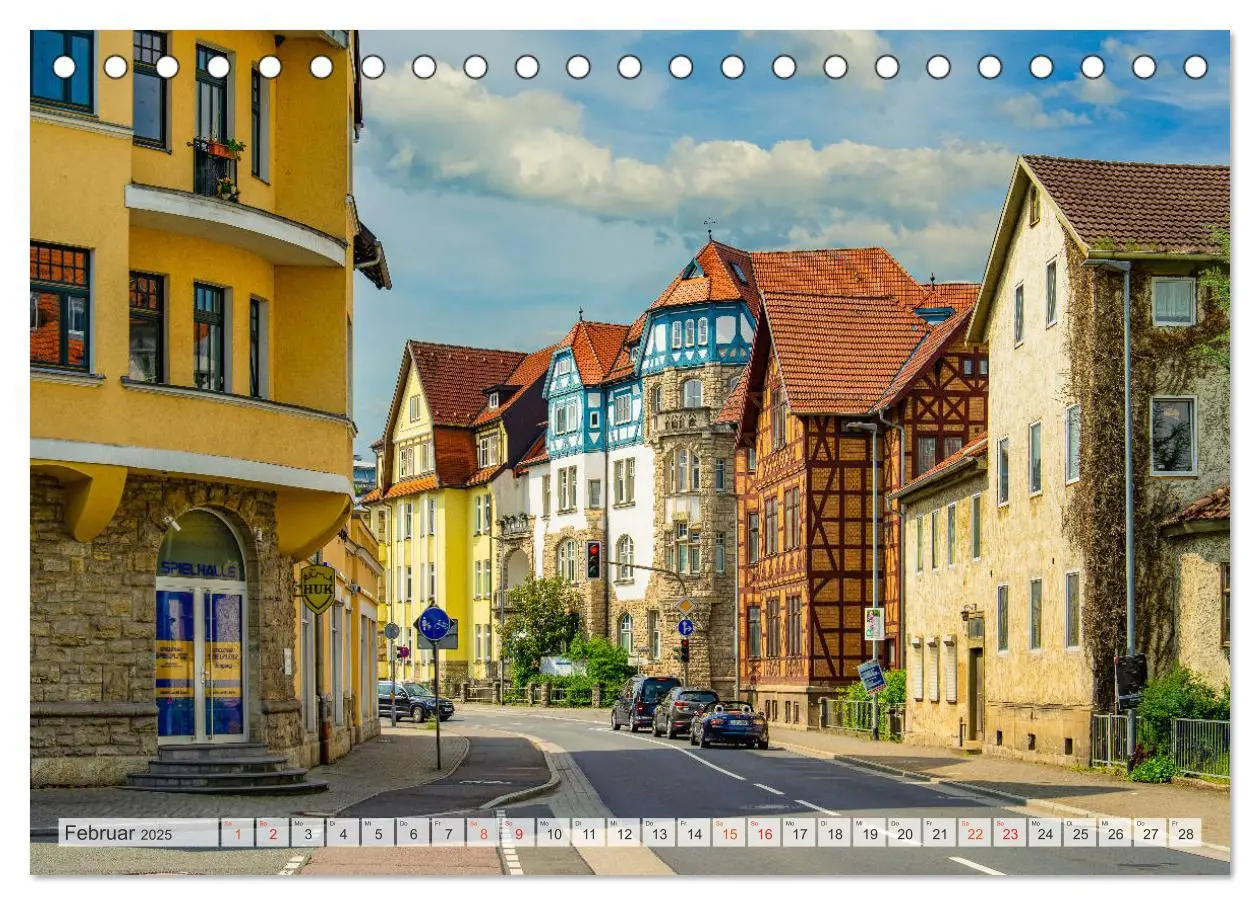
Task: Select Saturday 1 in the calendar strip
Action: pos(237,832)
